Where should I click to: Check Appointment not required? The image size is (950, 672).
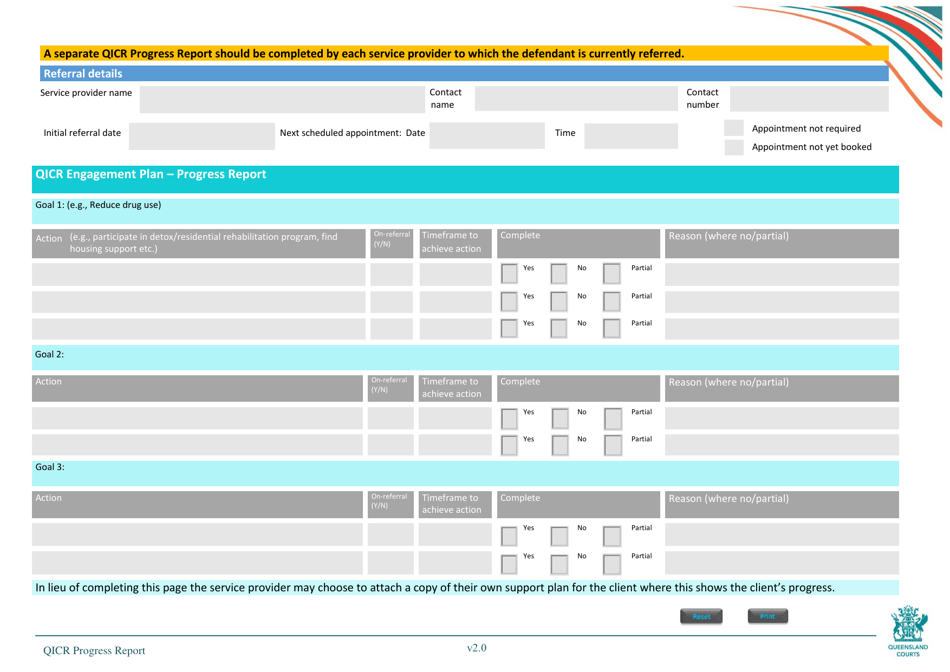tap(733, 128)
